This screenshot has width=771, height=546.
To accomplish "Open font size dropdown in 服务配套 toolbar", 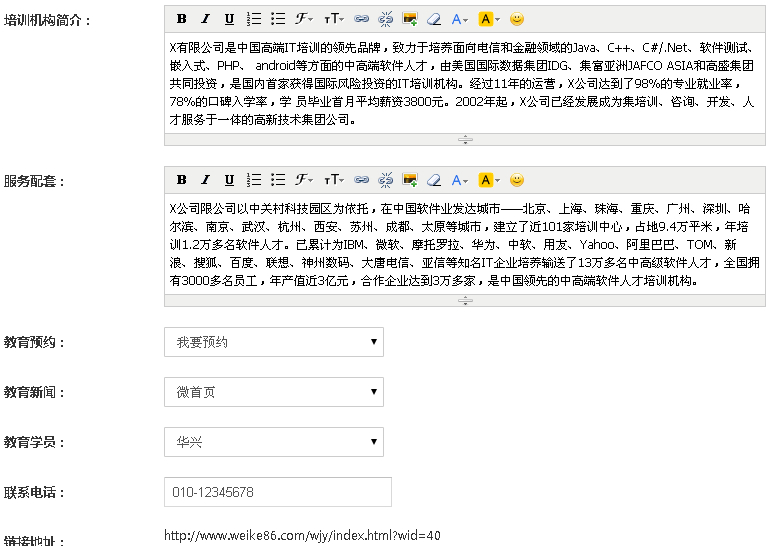I will click(x=334, y=180).
